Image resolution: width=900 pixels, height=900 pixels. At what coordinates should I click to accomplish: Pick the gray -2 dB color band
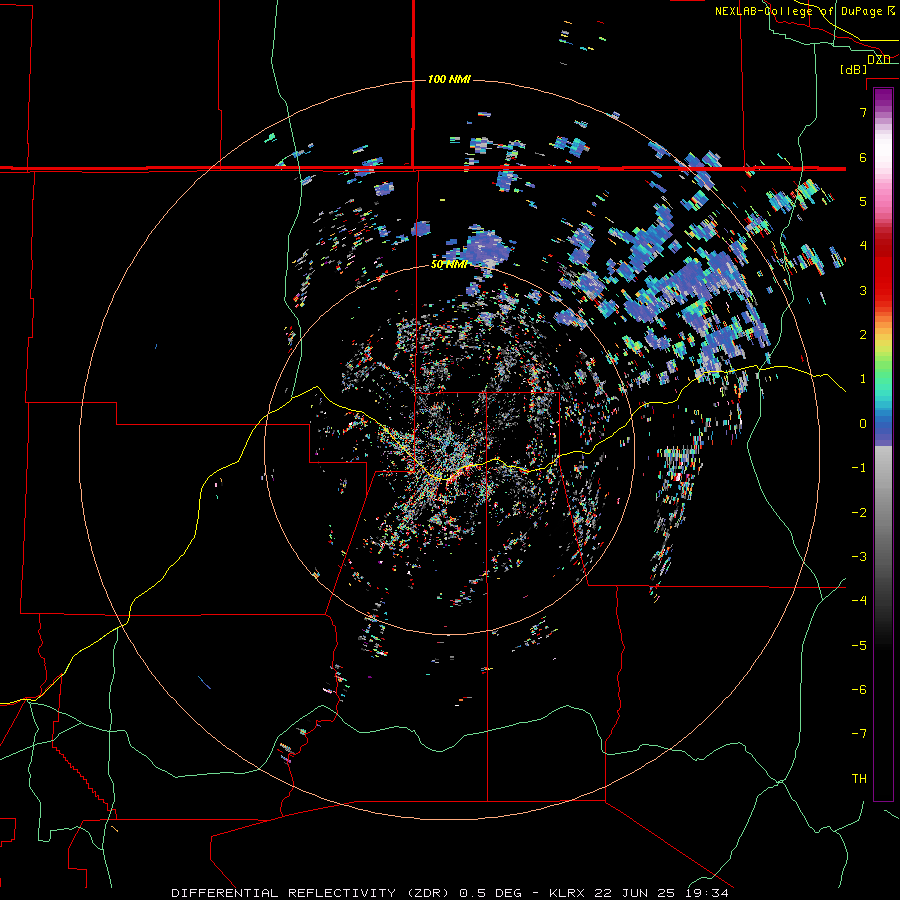[883, 512]
